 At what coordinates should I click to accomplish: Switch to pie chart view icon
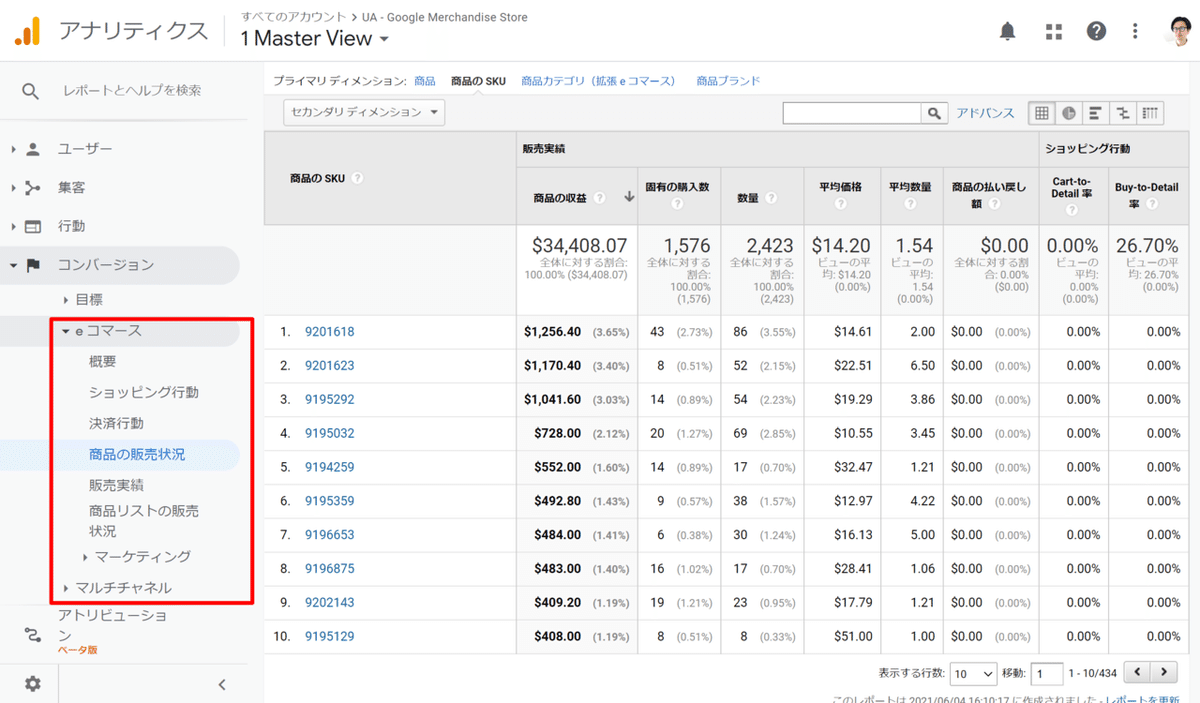pos(1069,113)
